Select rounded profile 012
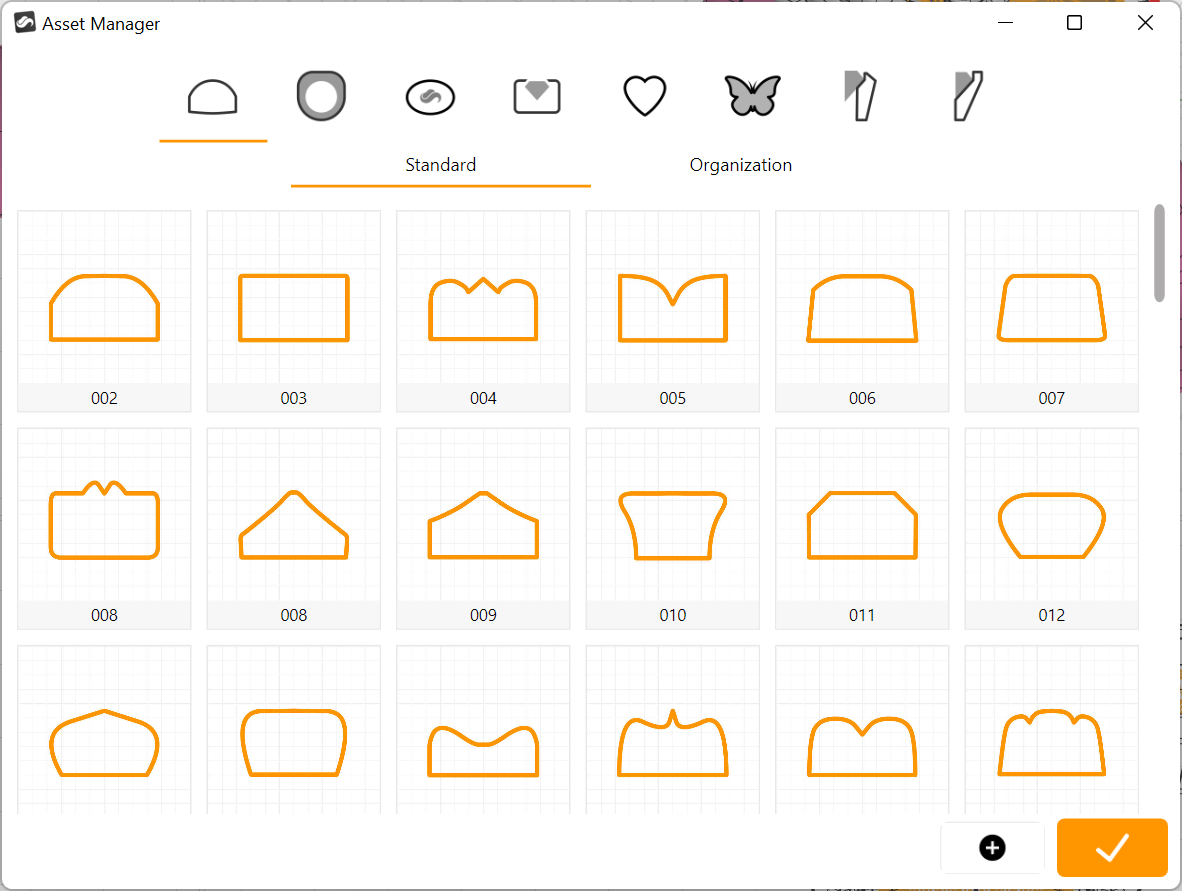1182x891 pixels. pos(1051,527)
